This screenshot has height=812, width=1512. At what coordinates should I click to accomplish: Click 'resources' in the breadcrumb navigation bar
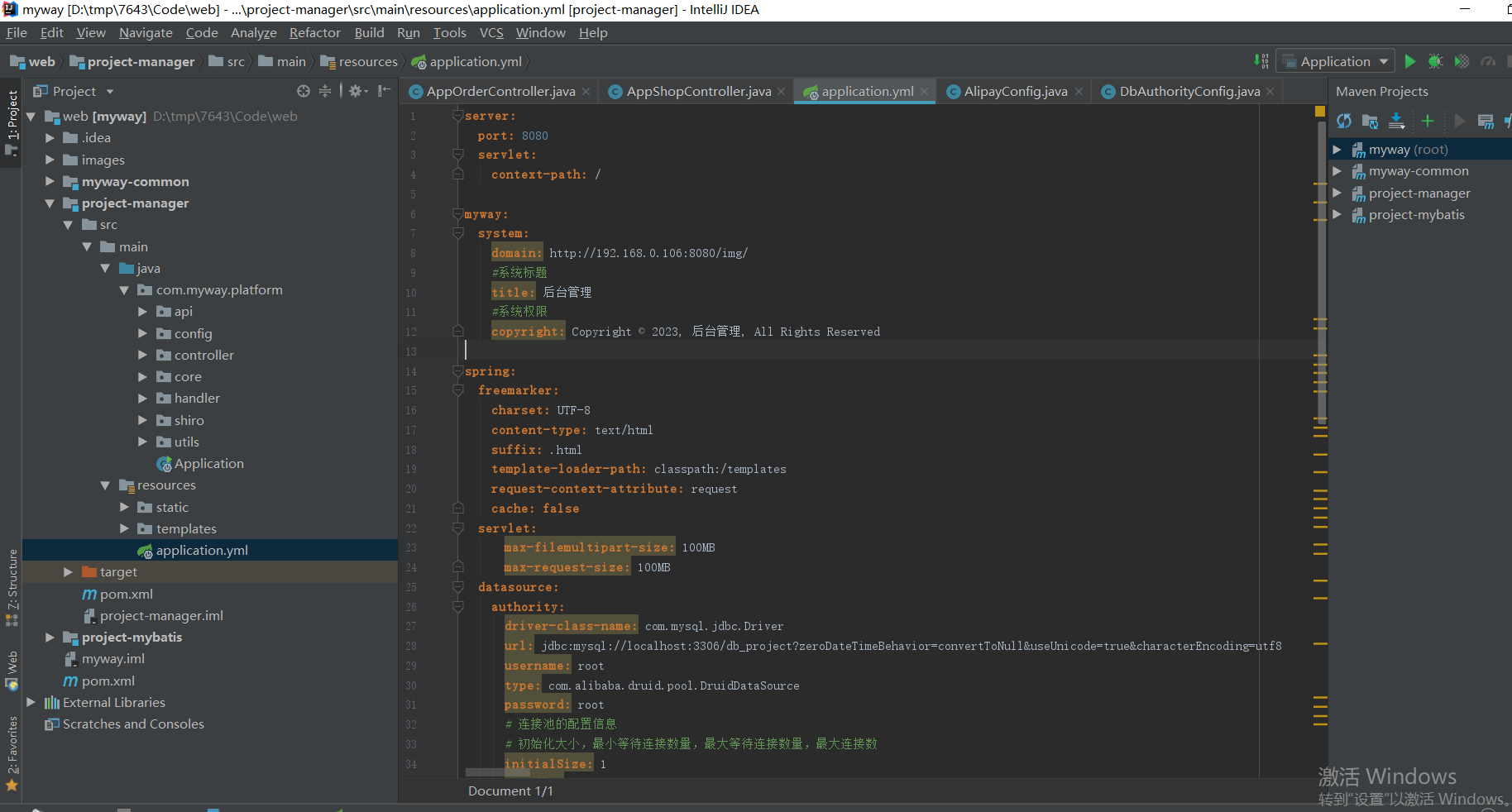pos(366,61)
